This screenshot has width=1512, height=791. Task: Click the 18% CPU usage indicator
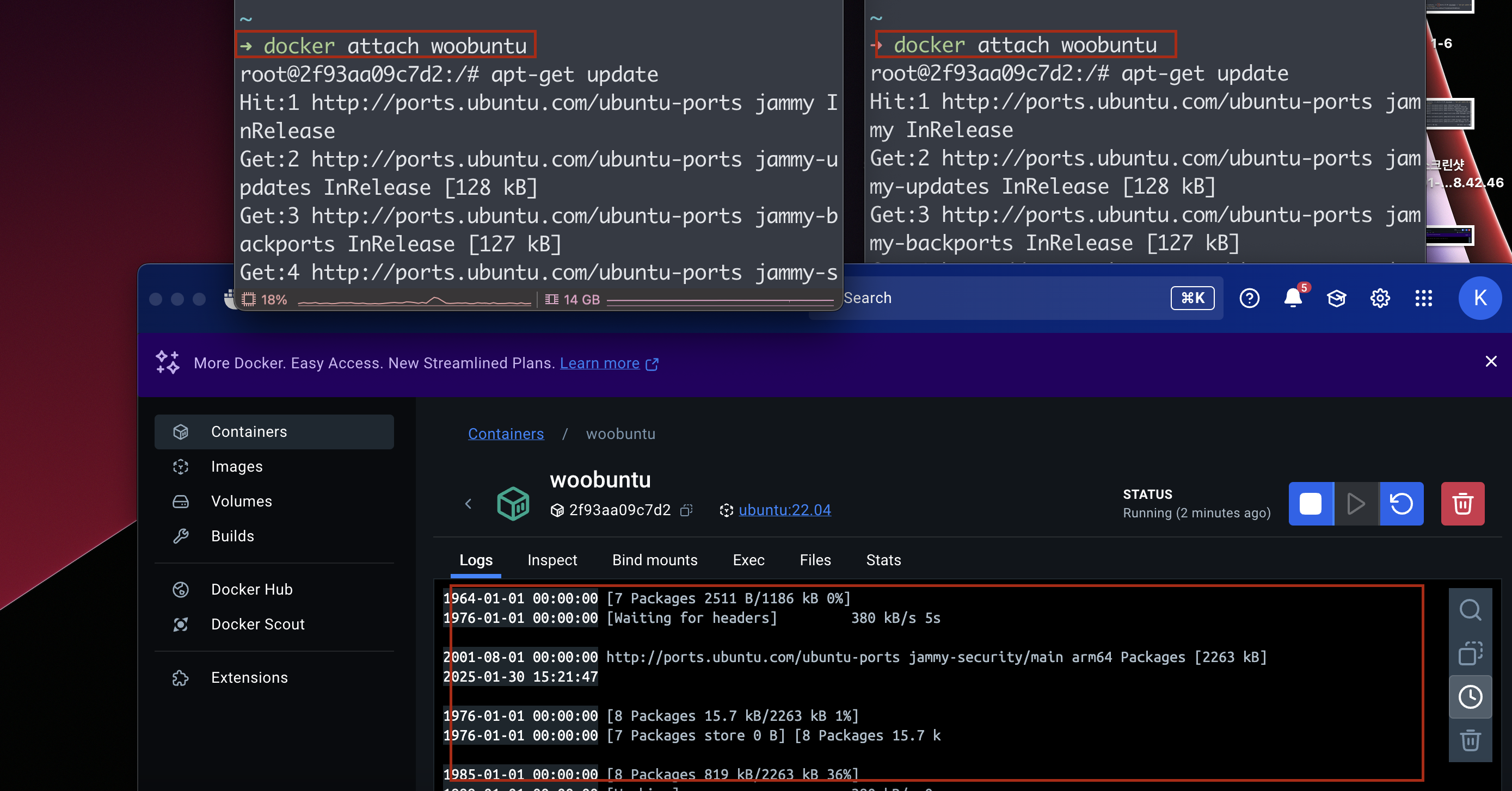tap(387, 300)
